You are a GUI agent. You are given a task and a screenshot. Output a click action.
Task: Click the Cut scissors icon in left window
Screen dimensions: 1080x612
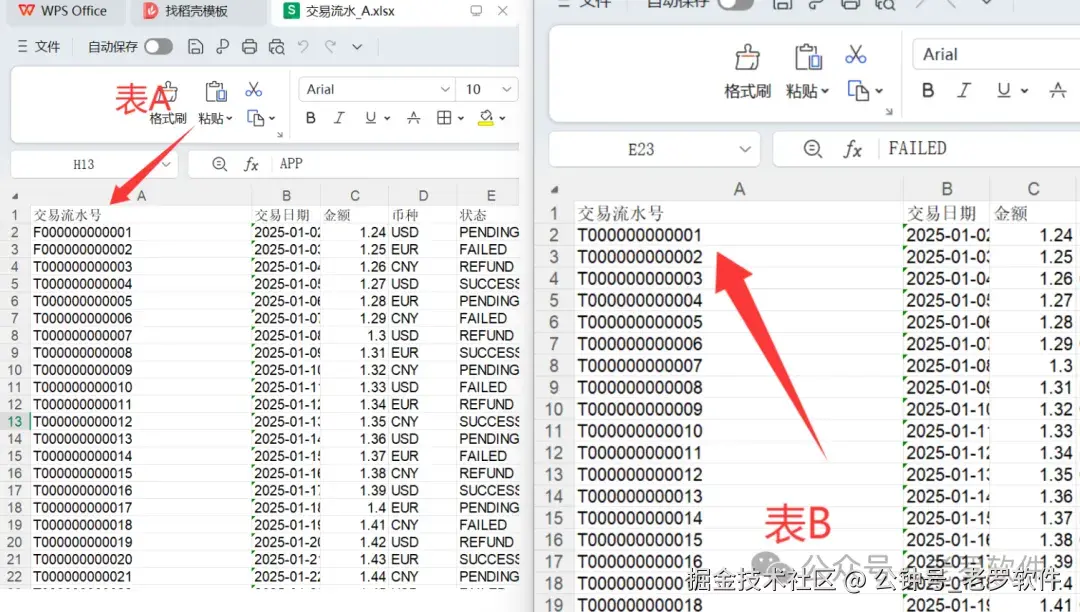[253, 89]
